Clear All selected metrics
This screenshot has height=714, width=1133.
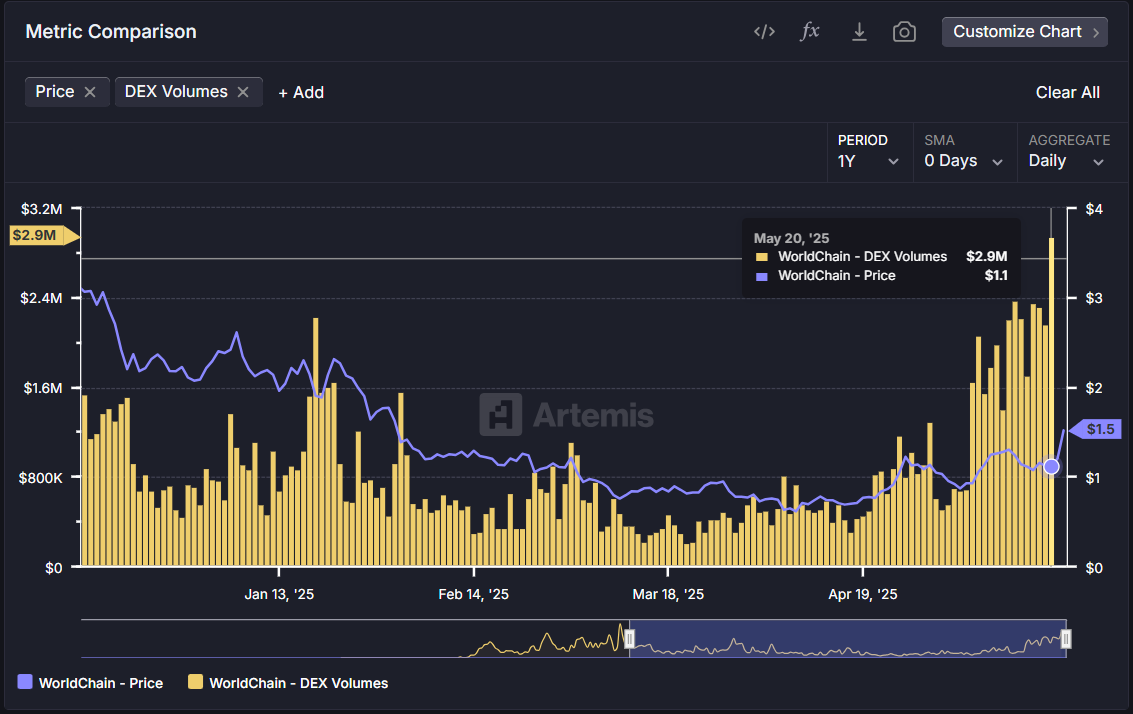(x=1067, y=93)
